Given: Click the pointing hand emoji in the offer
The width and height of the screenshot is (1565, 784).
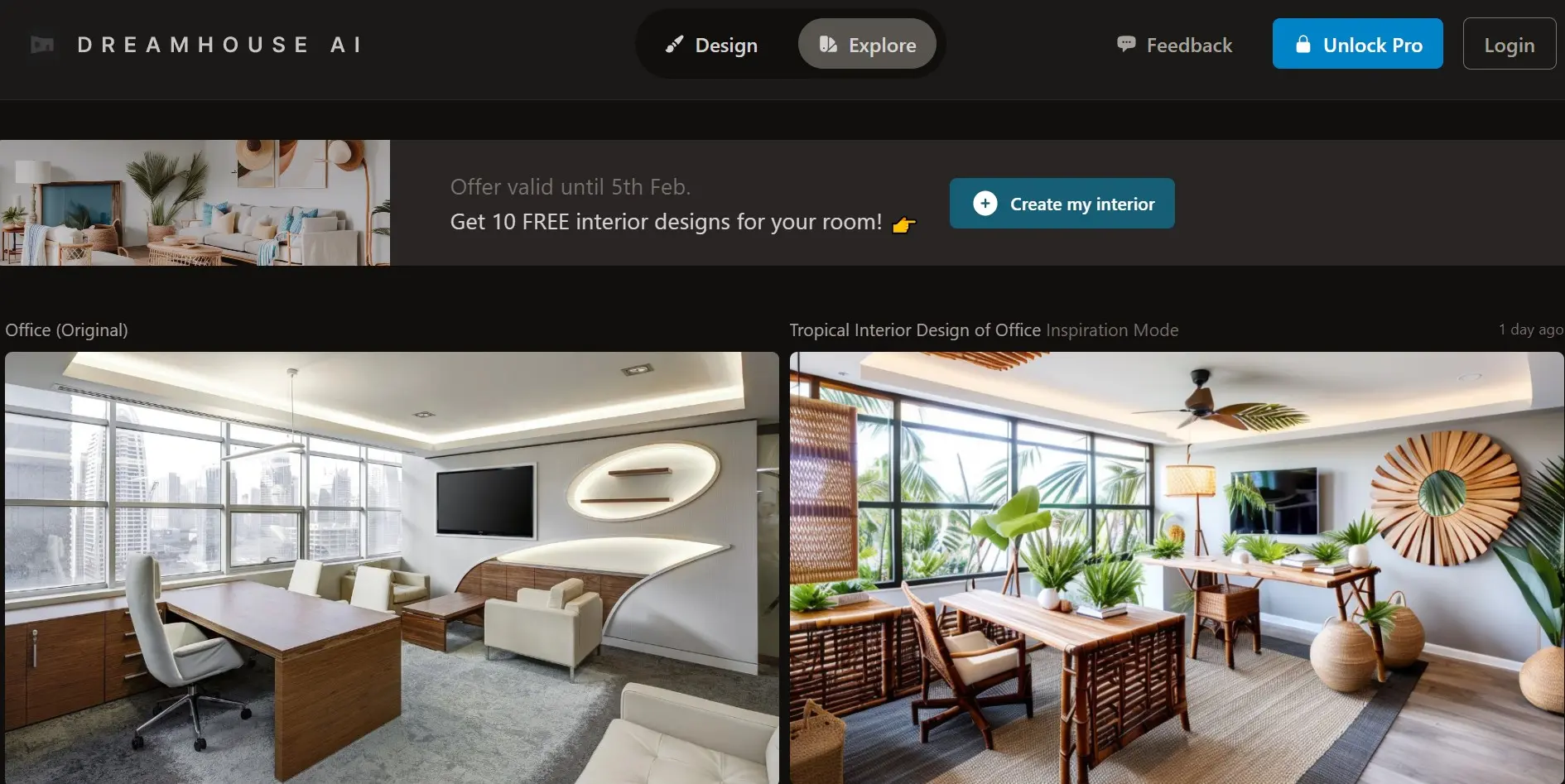Looking at the screenshot, I should coord(904,224).
